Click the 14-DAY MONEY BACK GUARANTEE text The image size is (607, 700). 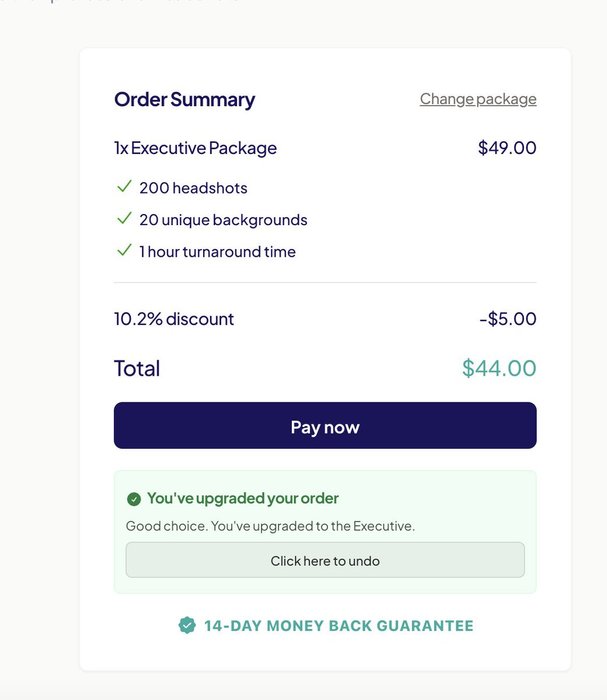(x=338, y=626)
